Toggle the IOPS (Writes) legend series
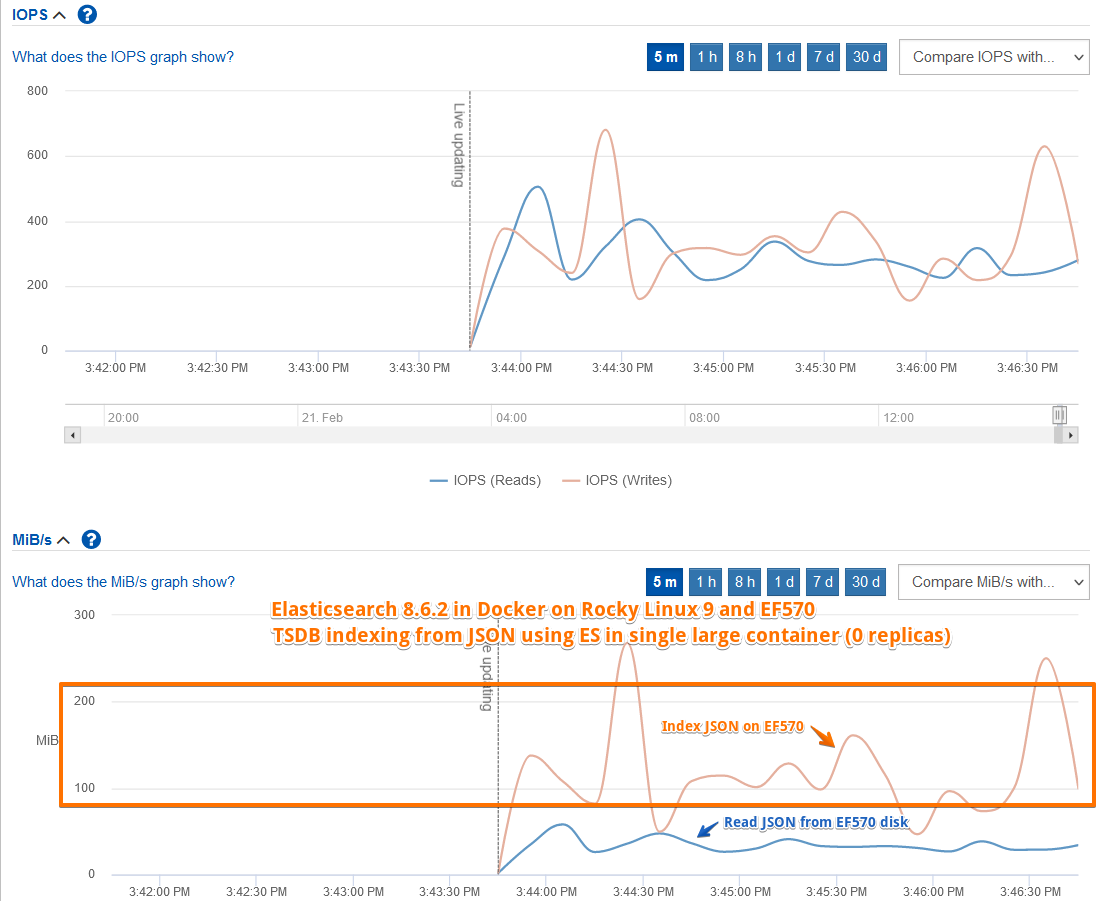 (x=617, y=480)
